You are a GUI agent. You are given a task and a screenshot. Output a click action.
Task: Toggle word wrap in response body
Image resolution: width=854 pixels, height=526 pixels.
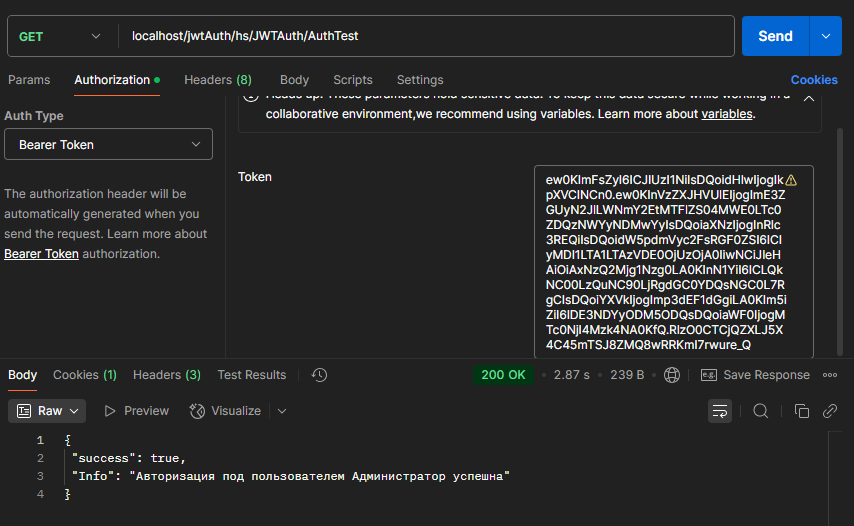pyautogui.click(x=719, y=411)
